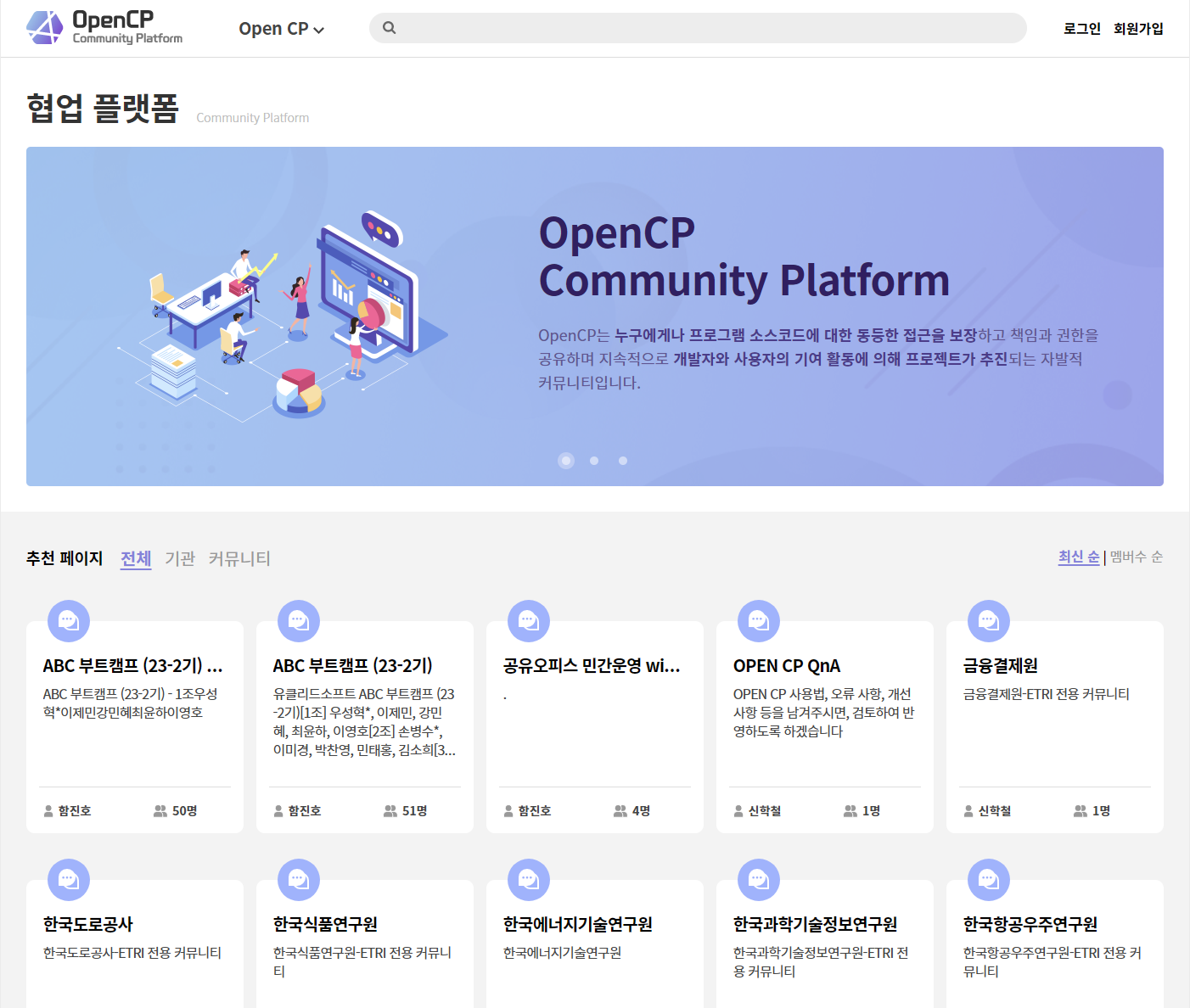Screen dimensions: 1190x1008
Task: Click chat icon above OPEN CP QnA card
Action: [x=758, y=621]
